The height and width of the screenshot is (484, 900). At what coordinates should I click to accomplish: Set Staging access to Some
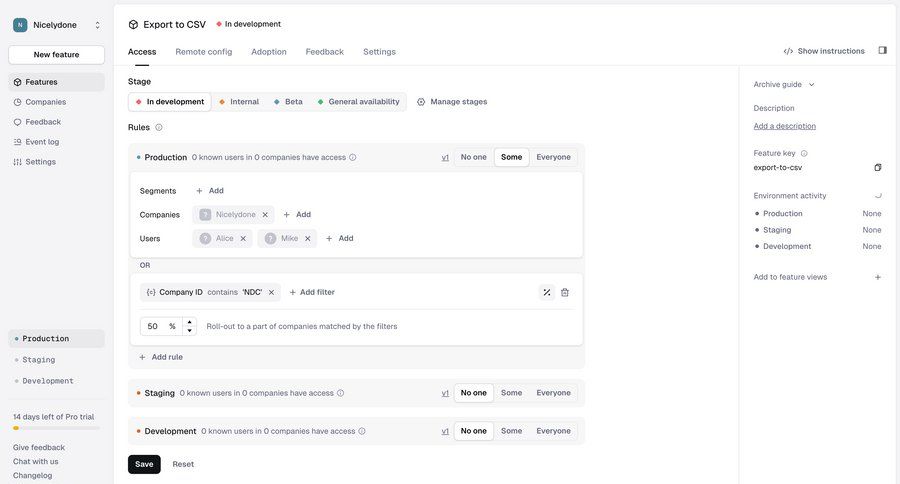(511, 393)
